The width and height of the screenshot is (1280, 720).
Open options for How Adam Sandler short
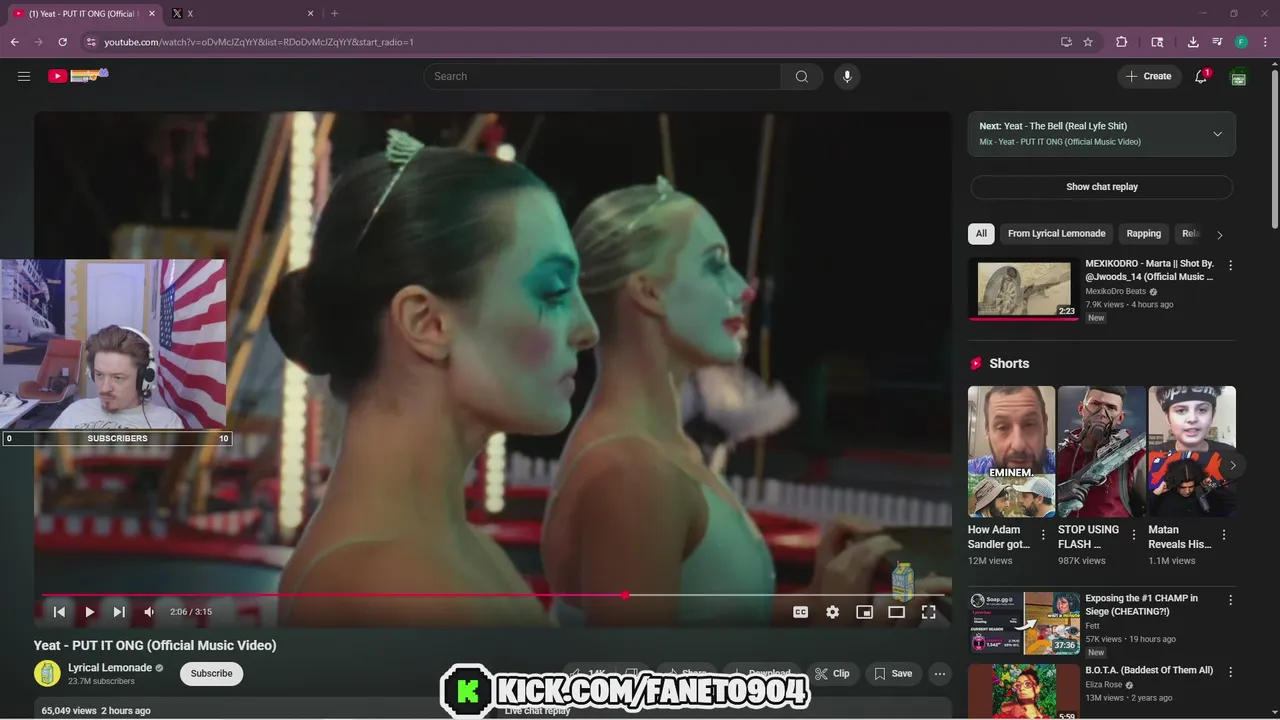1043,535
